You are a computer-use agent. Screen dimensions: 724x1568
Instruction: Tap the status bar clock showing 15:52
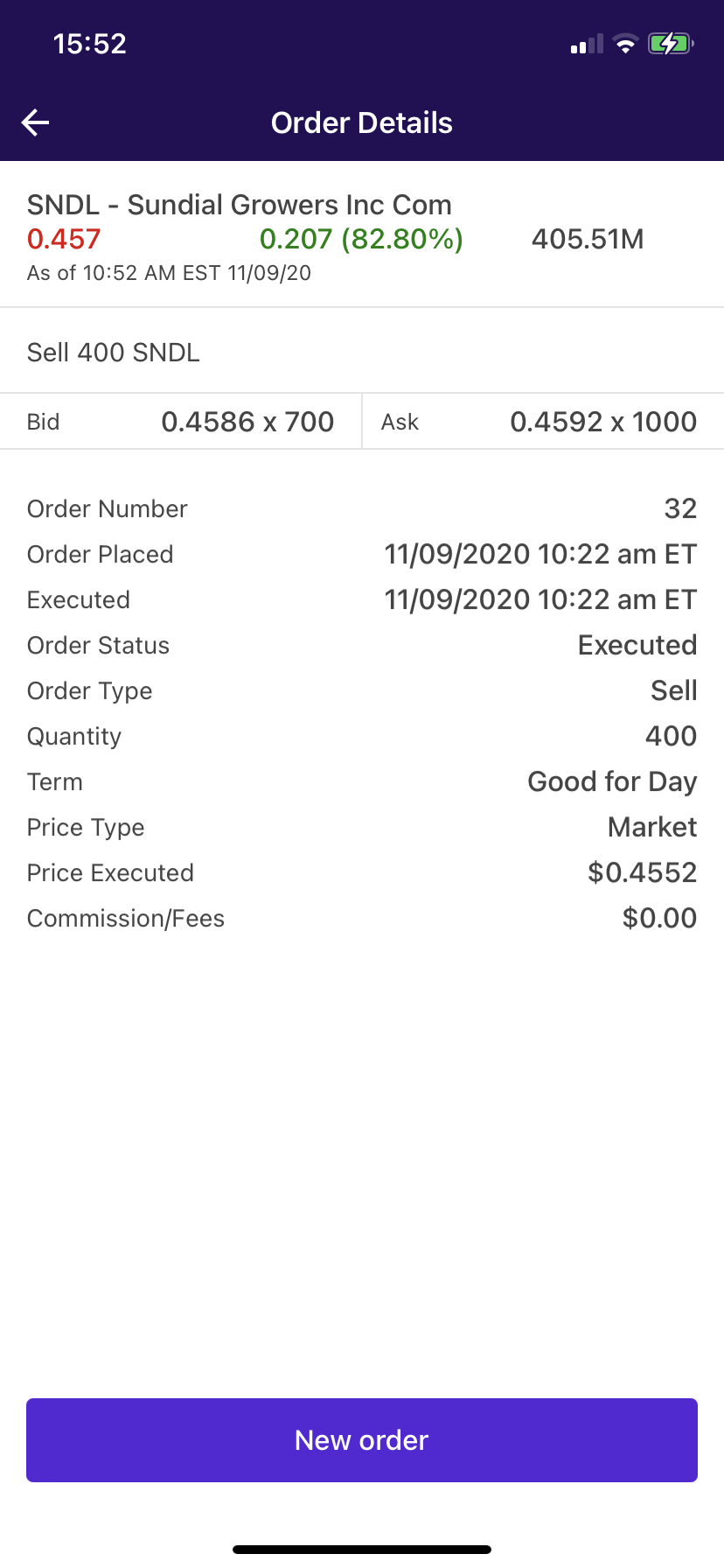[90, 44]
